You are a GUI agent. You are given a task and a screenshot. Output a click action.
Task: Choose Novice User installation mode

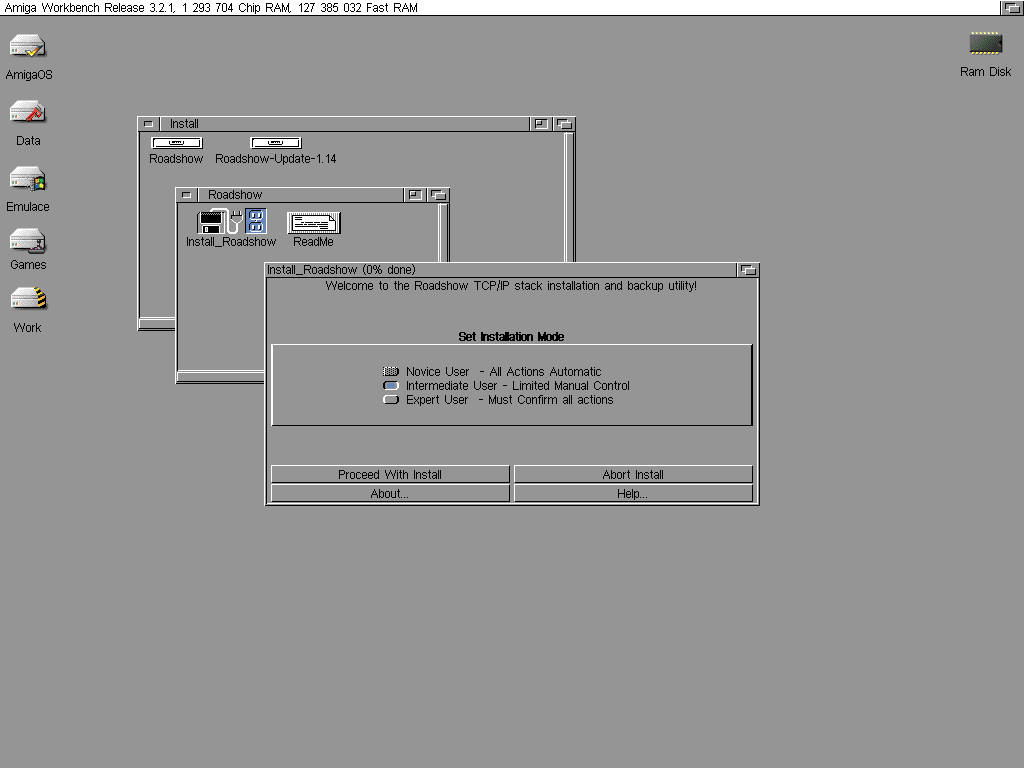pos(391,372)
